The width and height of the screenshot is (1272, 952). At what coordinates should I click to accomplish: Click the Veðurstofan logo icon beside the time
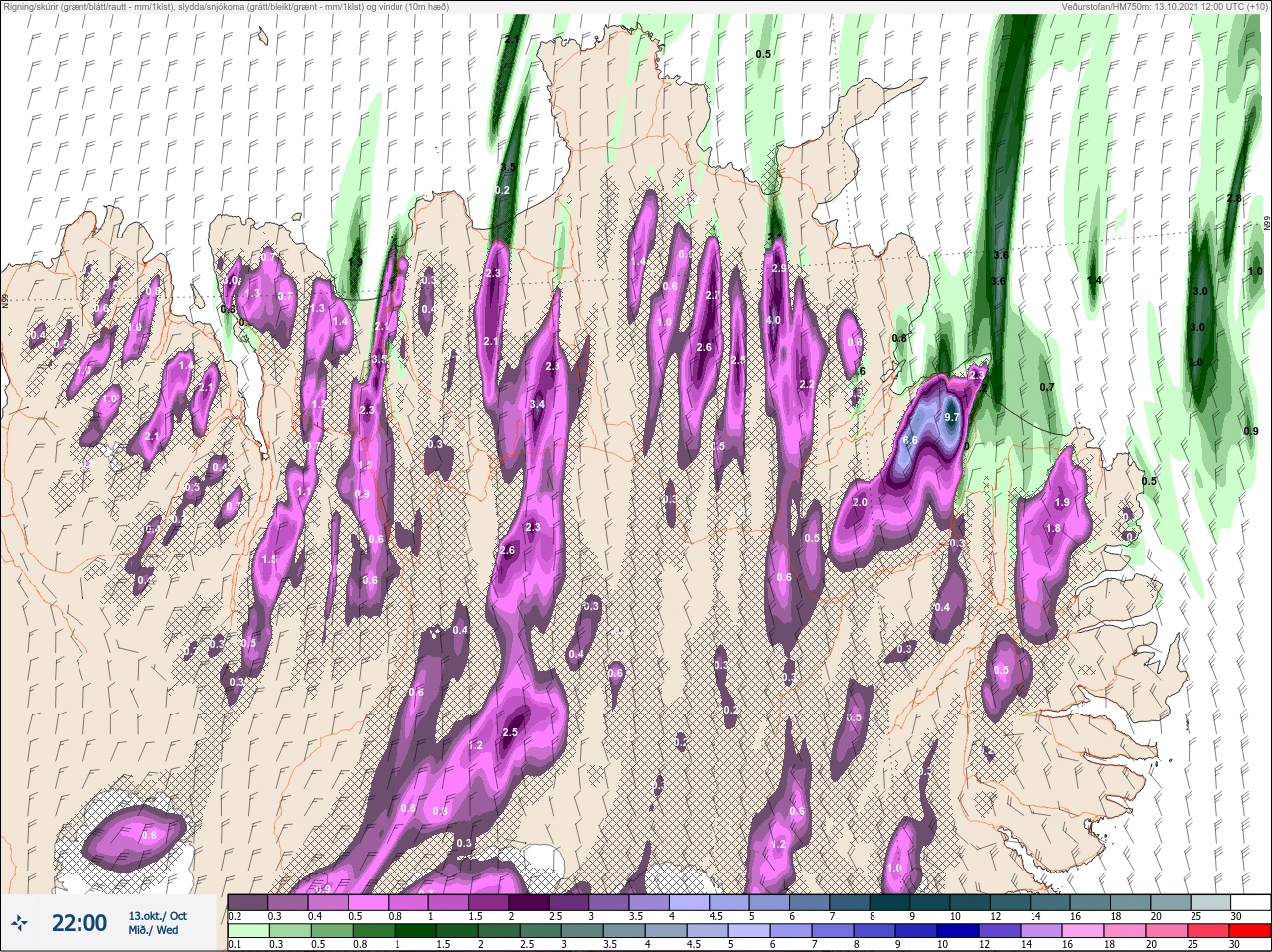(x=20, y=923)
